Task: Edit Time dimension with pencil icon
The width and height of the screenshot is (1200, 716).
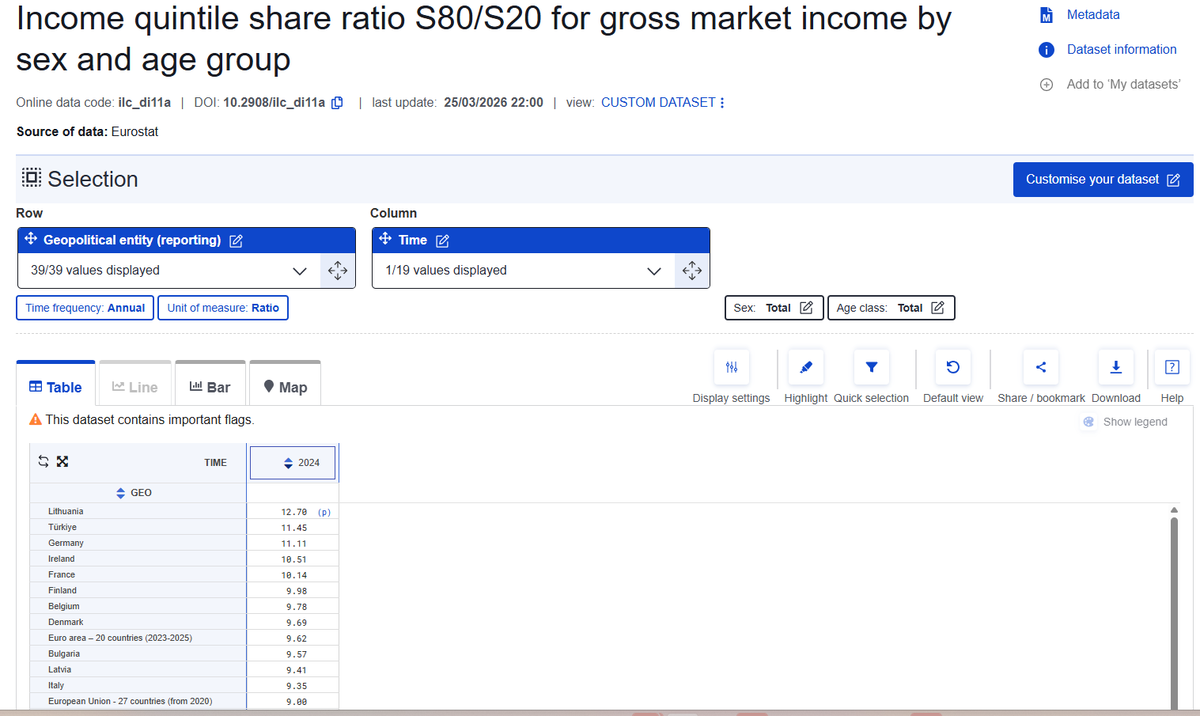Action: 442,240
